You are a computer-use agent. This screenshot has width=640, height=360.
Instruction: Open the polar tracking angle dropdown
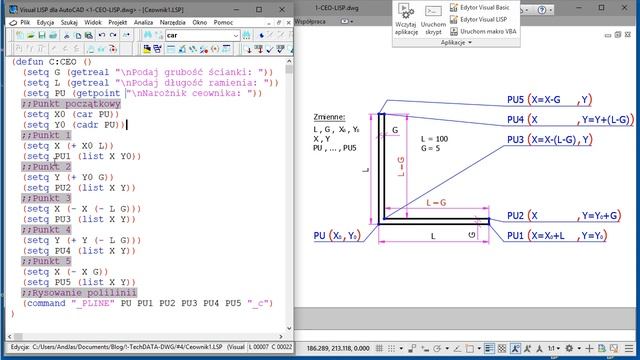click(447, 349)
